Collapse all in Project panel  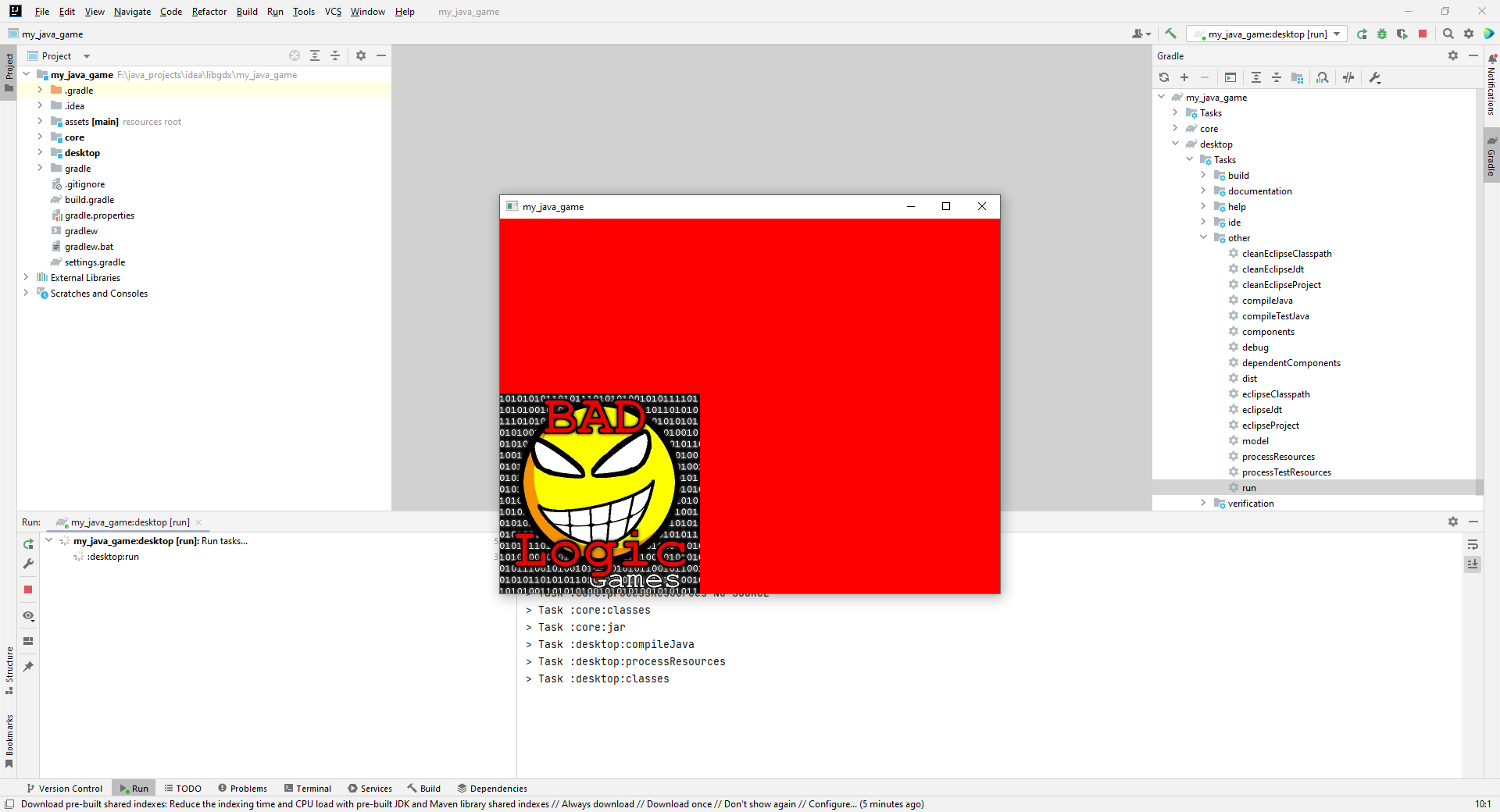(x=335, y=55)
